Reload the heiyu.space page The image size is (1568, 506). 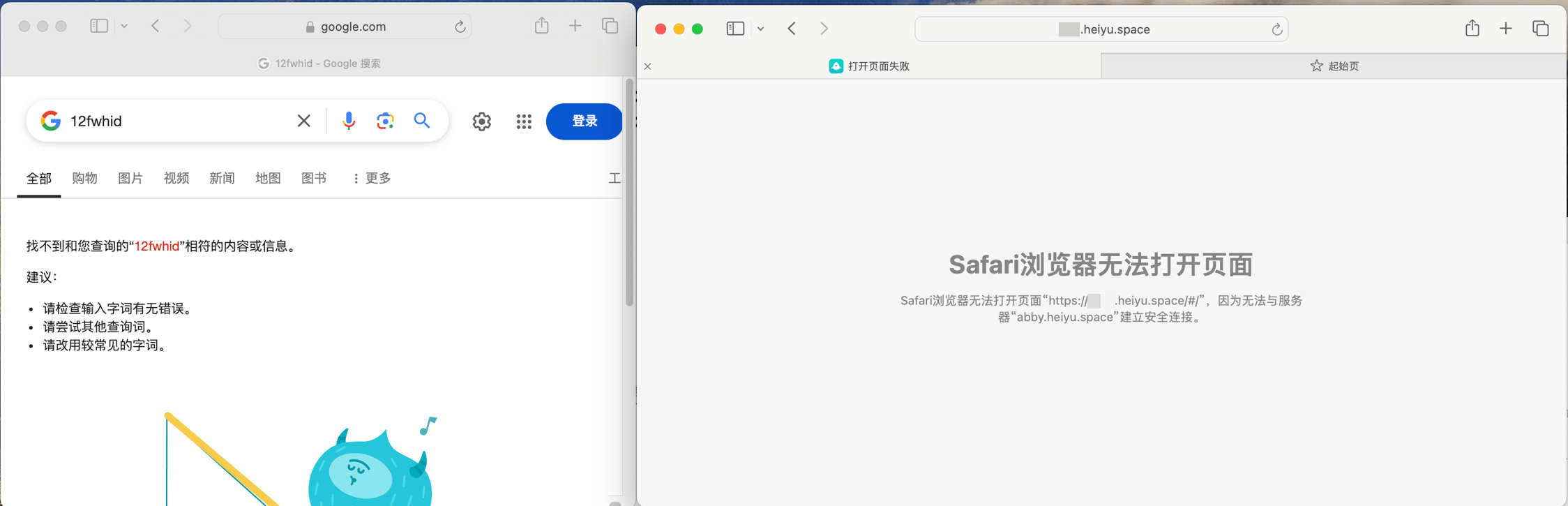1276,29
